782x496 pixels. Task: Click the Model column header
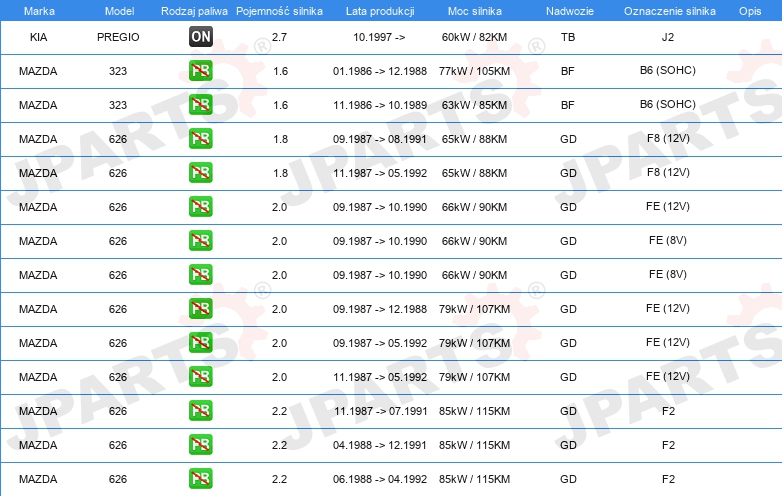[x=119, y=11]
